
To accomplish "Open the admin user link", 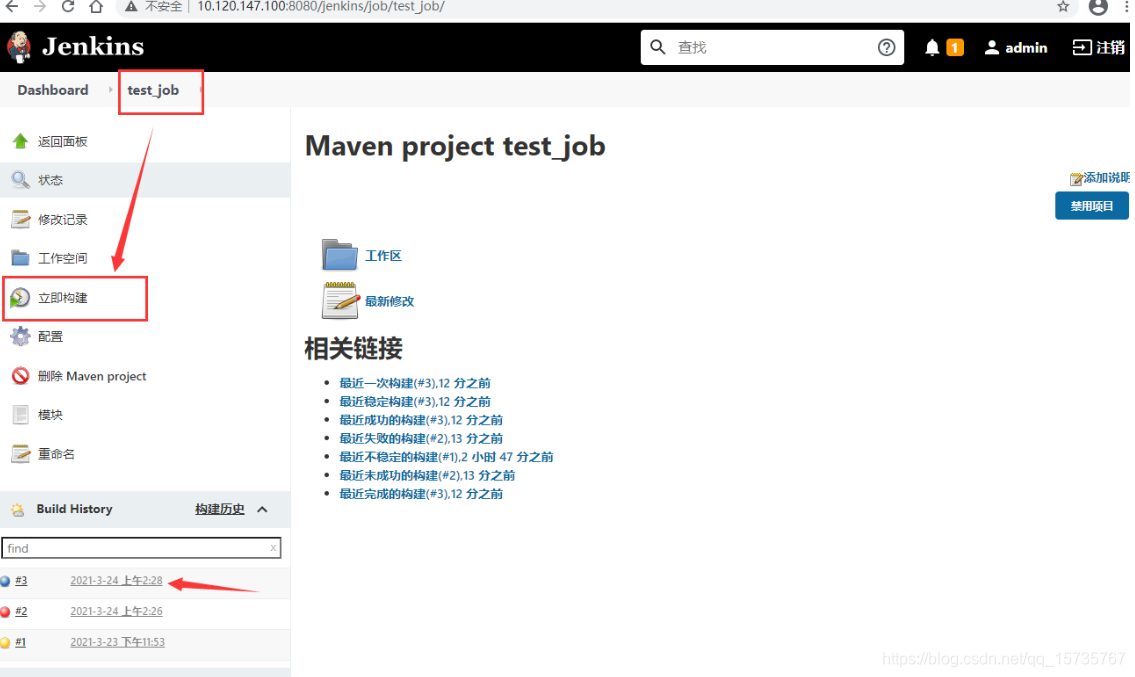I will [1016, 48].
